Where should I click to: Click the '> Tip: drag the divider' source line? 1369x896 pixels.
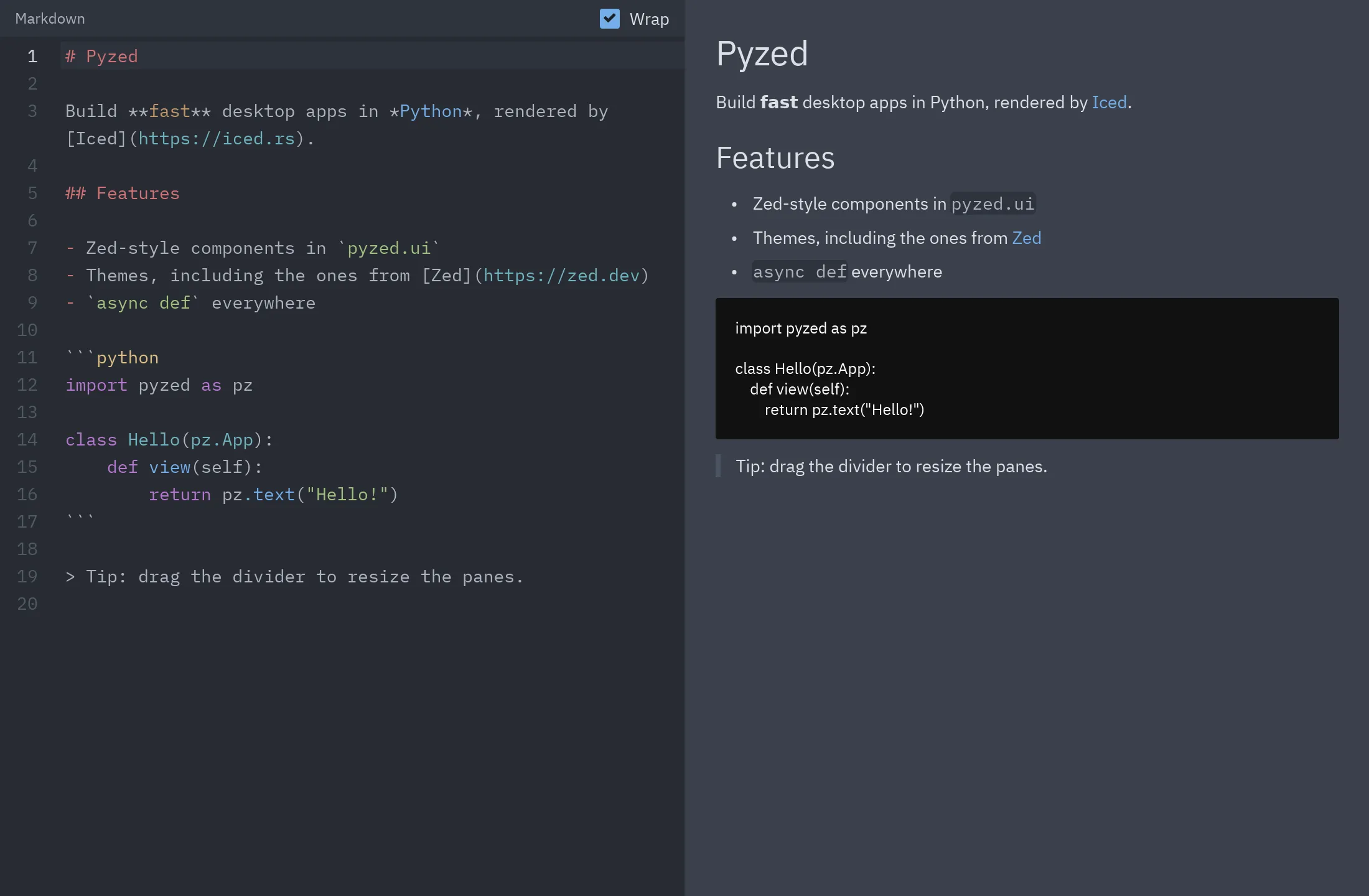pyautogui.click(x=294, y=576)
